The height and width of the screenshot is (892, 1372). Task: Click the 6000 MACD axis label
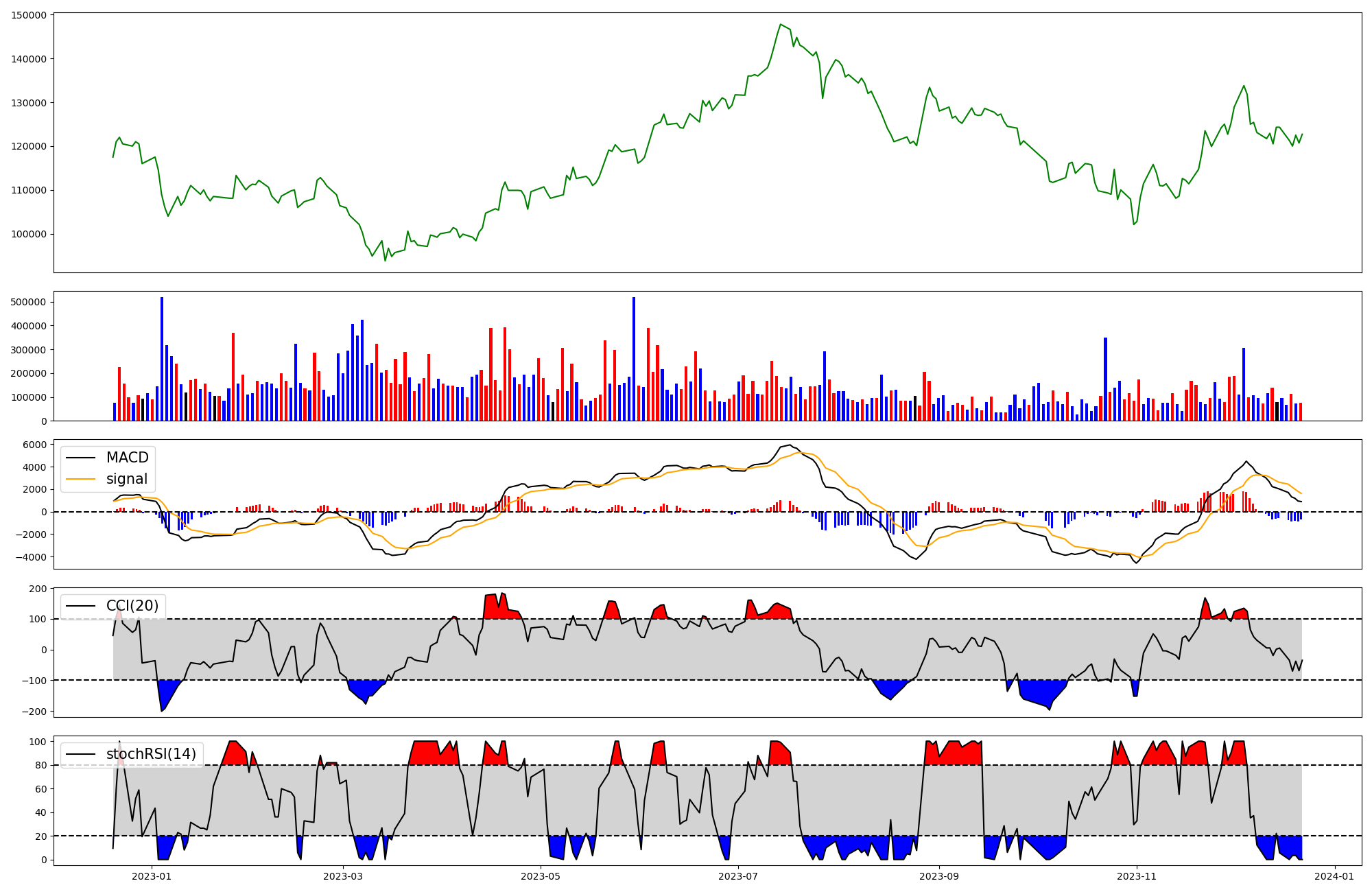[36, 445]
